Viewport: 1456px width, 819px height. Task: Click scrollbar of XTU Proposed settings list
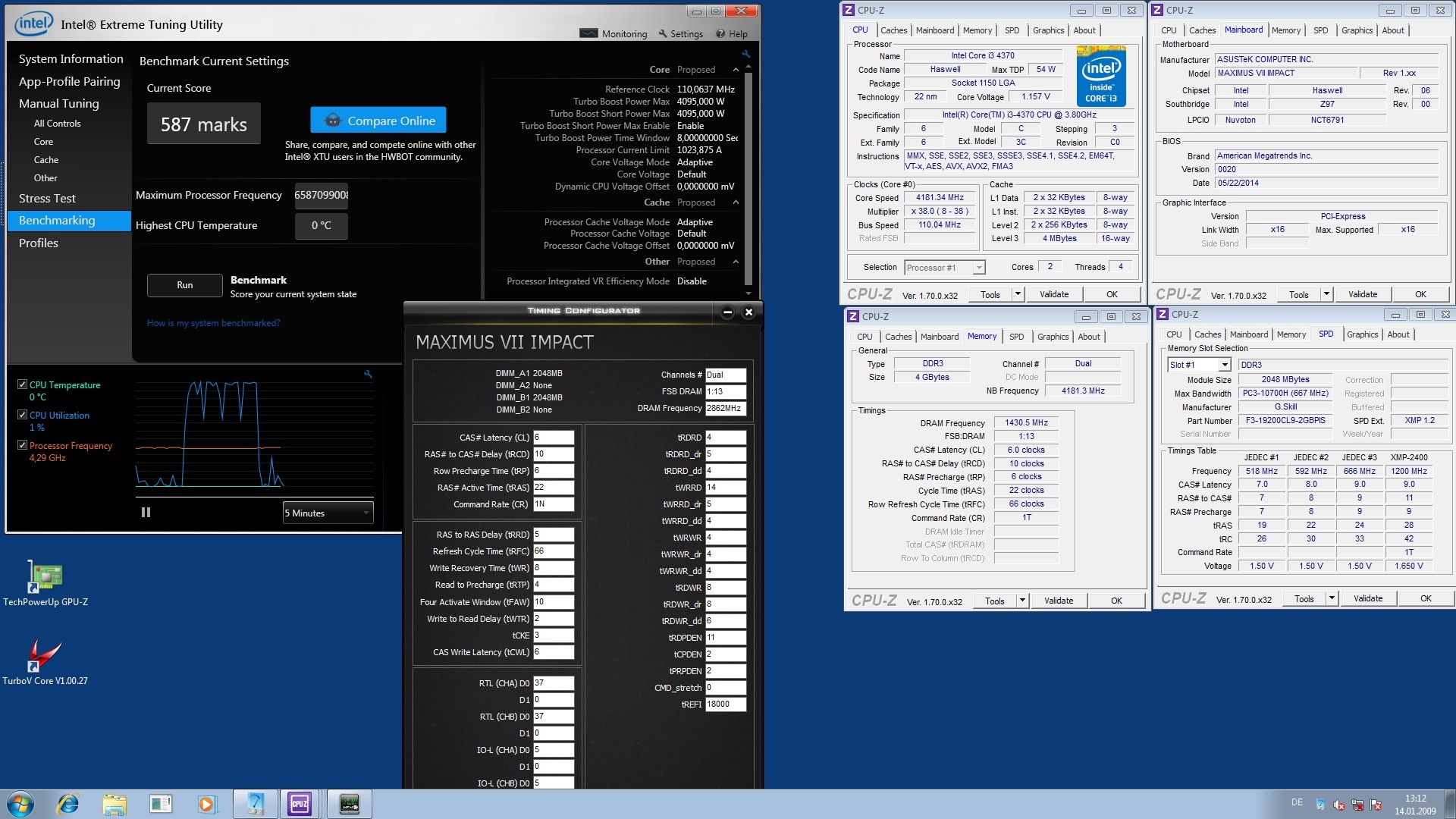click(748, 178)
